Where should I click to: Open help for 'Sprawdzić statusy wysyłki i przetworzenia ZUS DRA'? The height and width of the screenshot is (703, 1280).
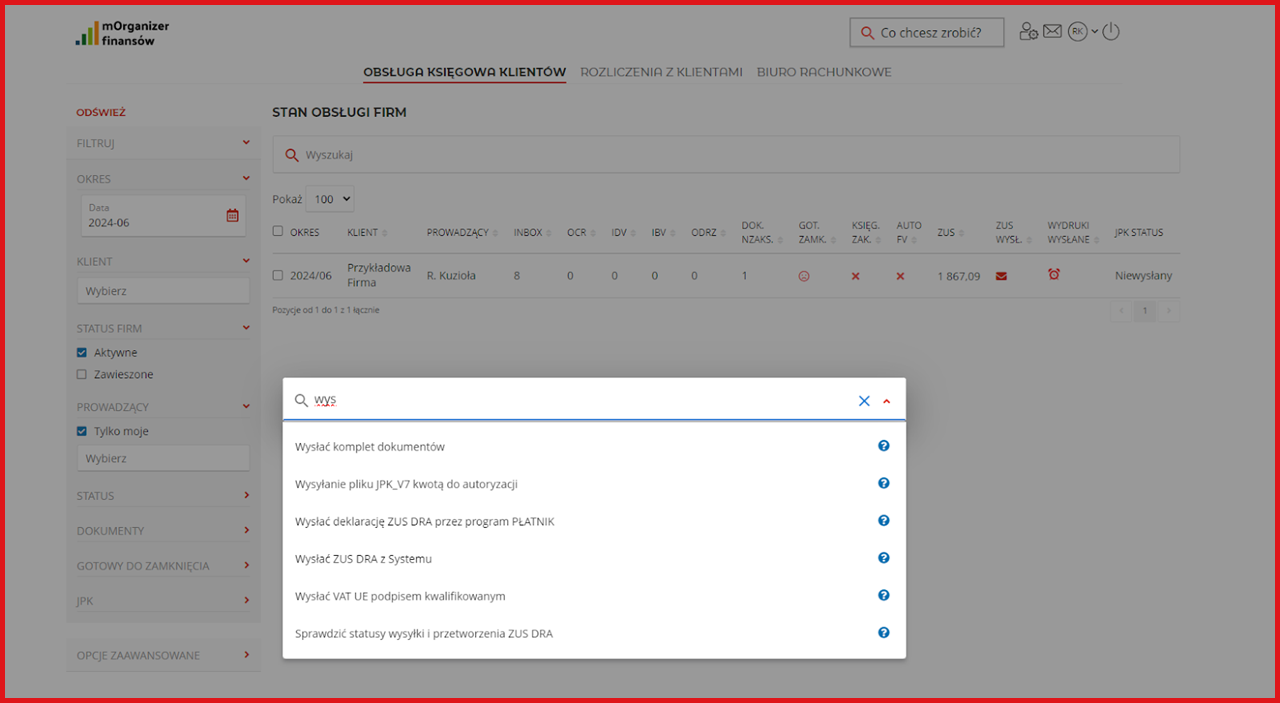(x=884, y=633)
